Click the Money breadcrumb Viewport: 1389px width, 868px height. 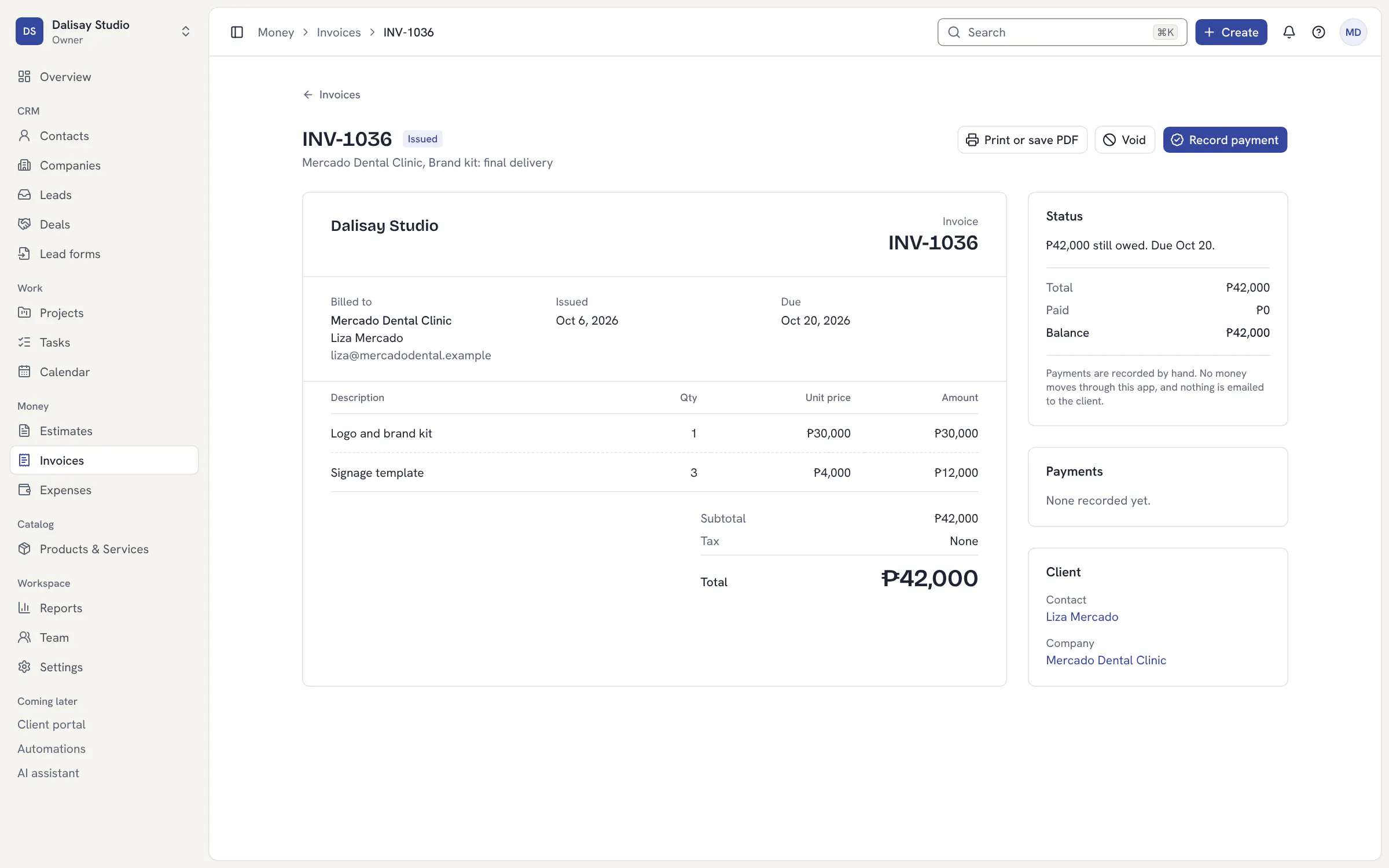tap(275, 32)
